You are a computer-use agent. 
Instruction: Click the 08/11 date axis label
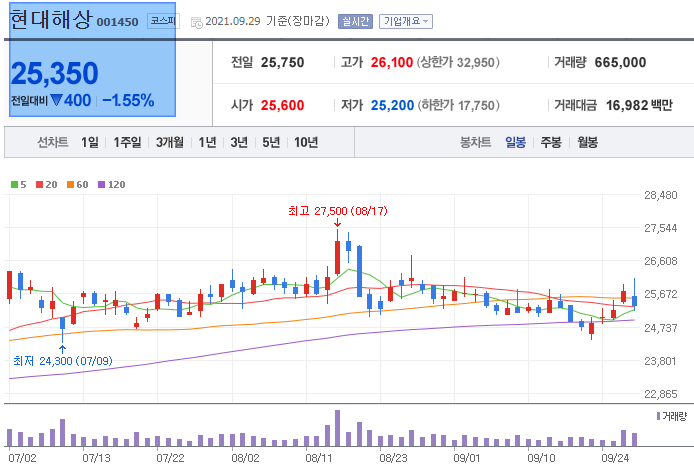point(319,458)
